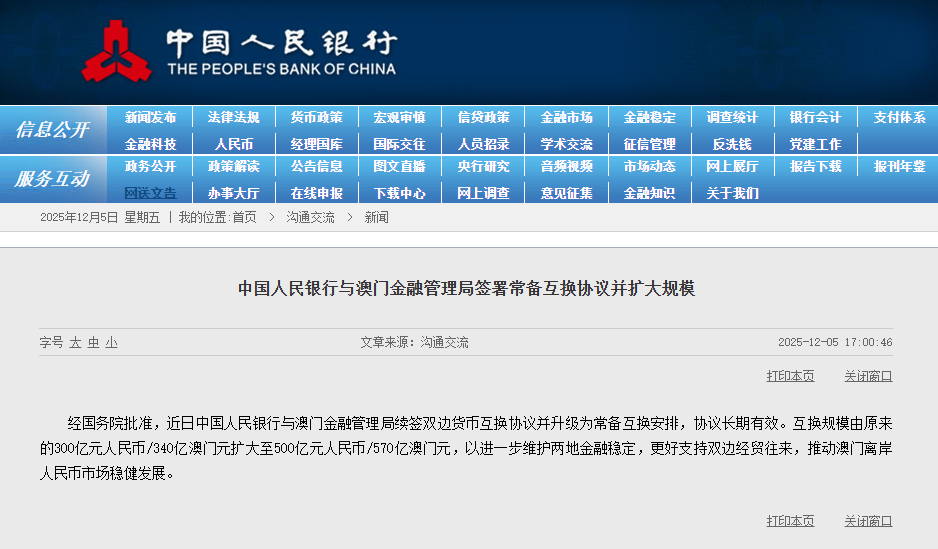Viewport: 938px width, 549px height.
Task: Go to 金融市场 section
Action: pyautogui.click(x=566, y=117)
